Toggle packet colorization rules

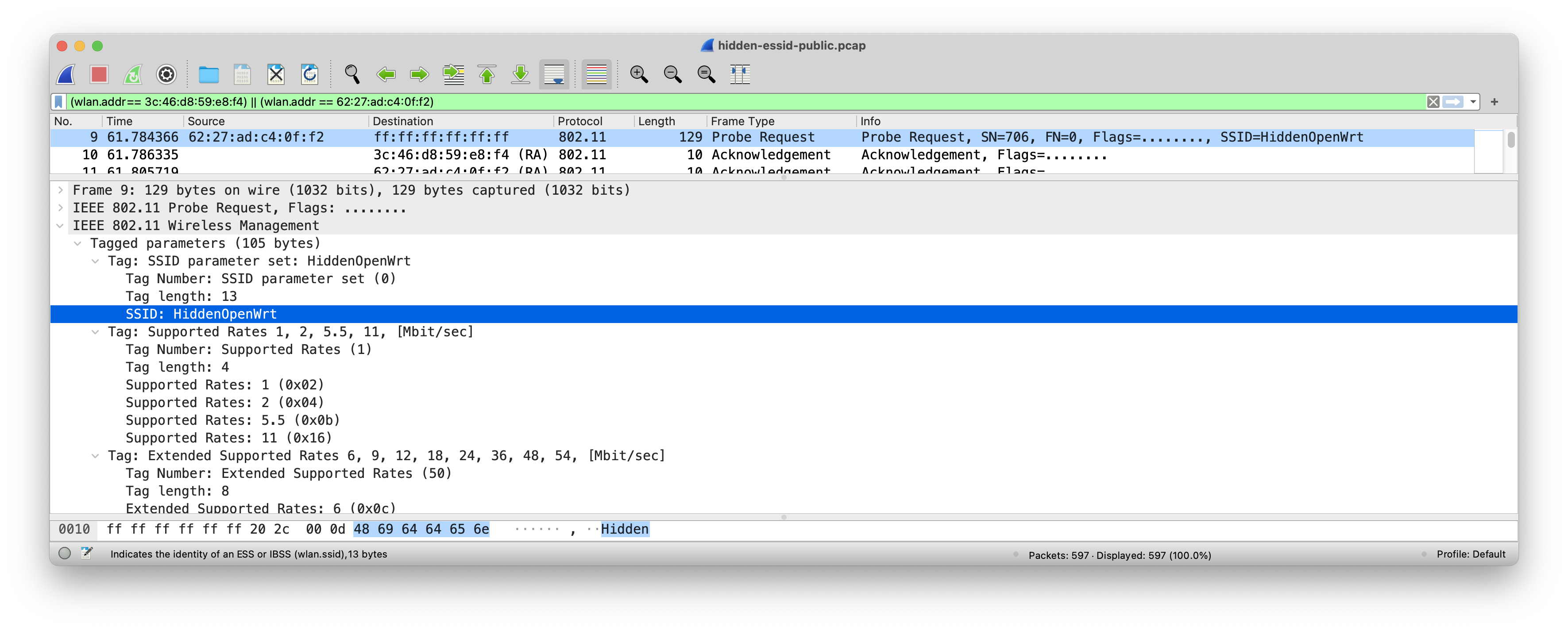596,74
